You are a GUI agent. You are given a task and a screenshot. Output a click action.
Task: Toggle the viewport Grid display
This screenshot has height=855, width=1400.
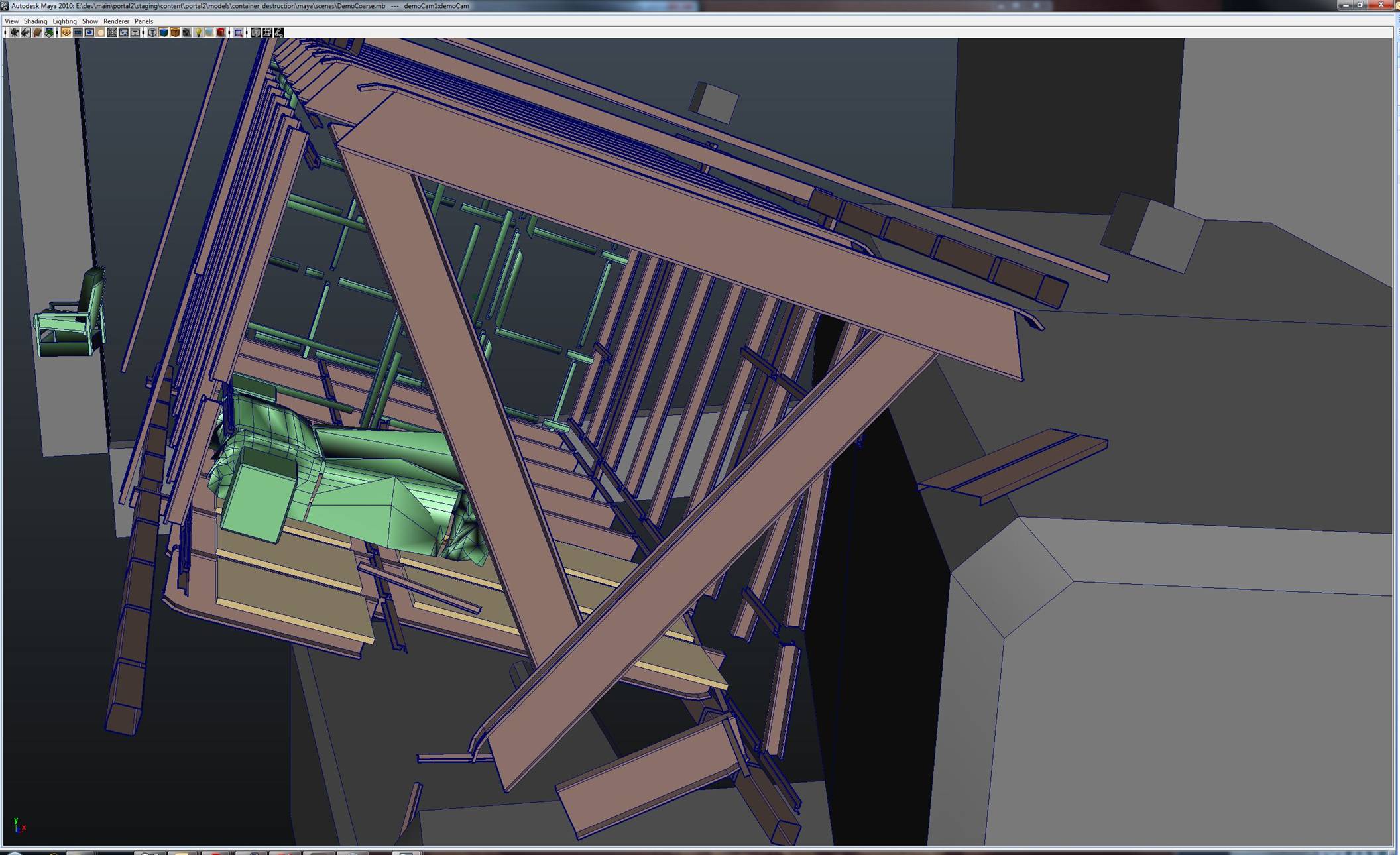(x=66, y=32)
